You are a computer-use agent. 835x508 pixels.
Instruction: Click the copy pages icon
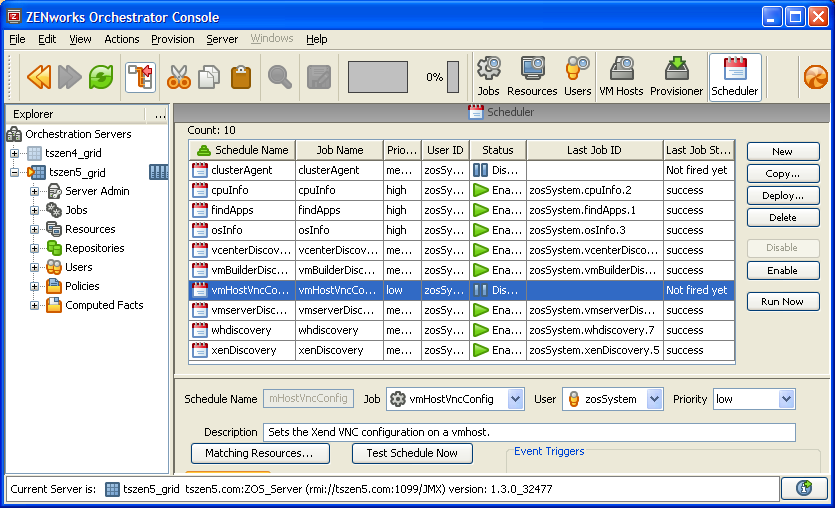pos(209,77)
